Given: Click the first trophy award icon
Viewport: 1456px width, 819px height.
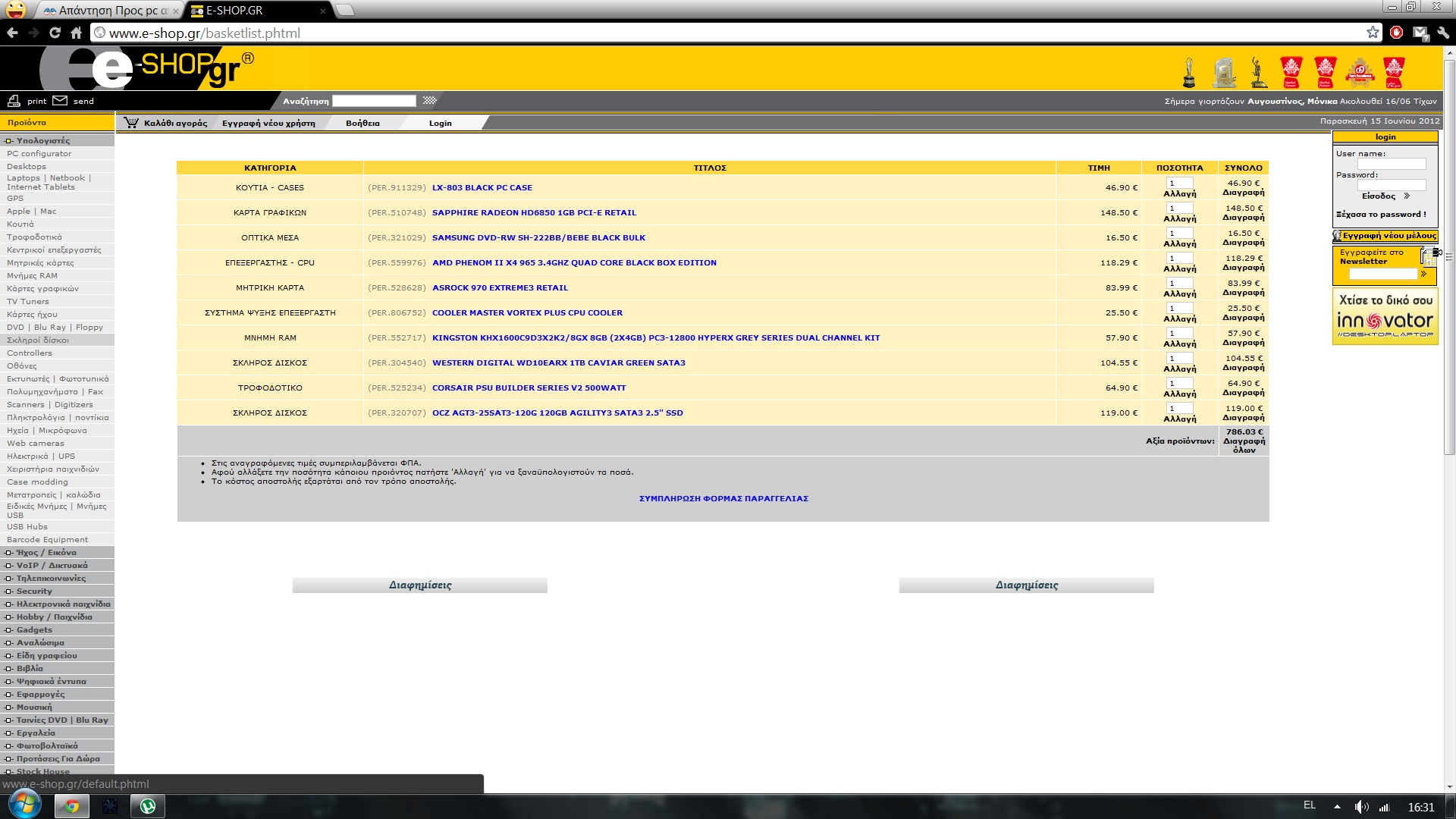Looking at the screenshot, I should coord(1189,73).
